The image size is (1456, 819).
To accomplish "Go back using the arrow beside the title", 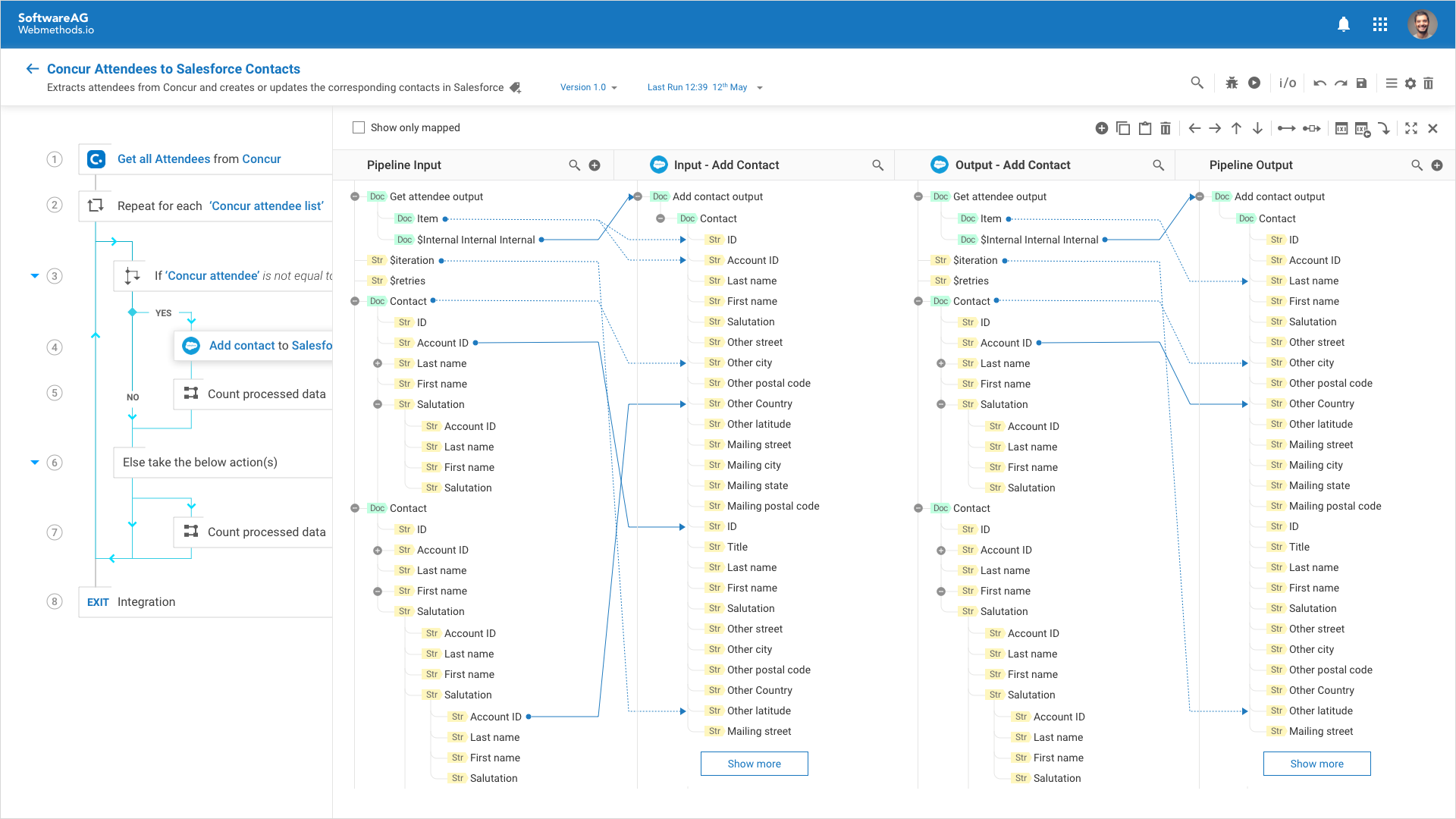I will 32,69.
